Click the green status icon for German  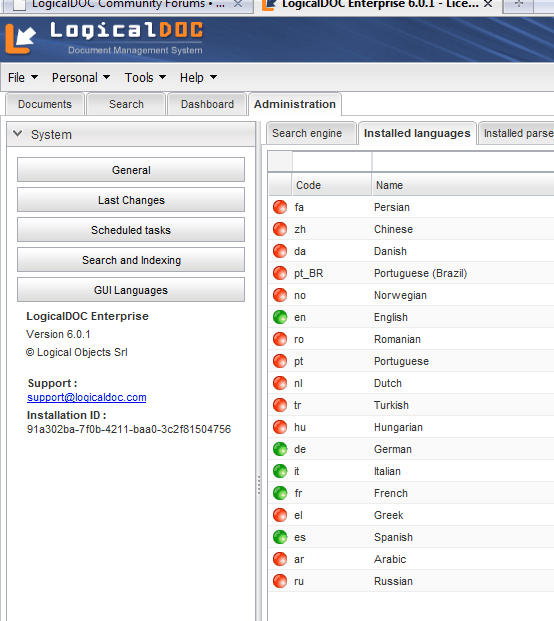click(x=280, y=449)
